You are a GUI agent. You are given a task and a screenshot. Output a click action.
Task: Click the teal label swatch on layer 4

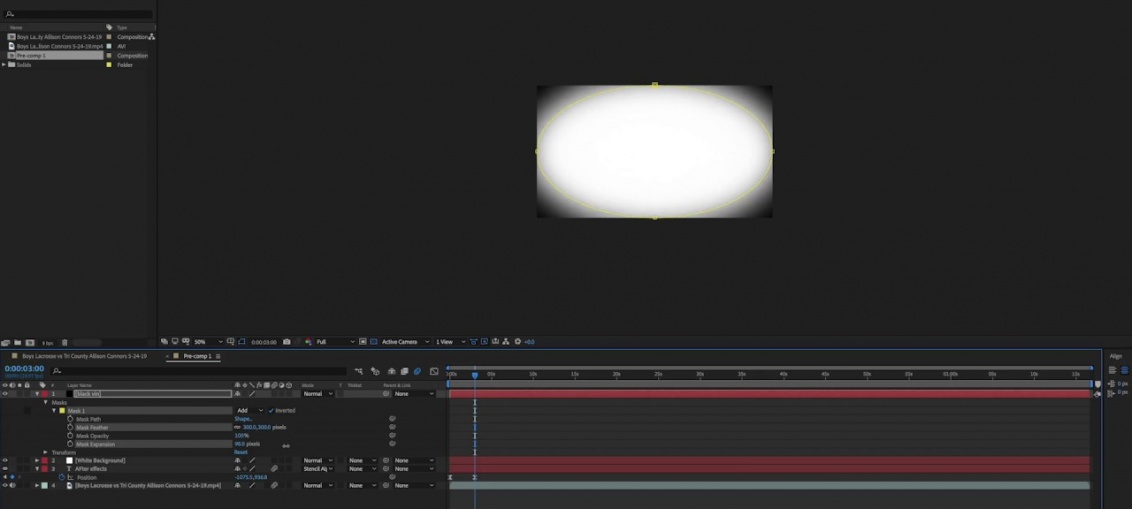43,485
